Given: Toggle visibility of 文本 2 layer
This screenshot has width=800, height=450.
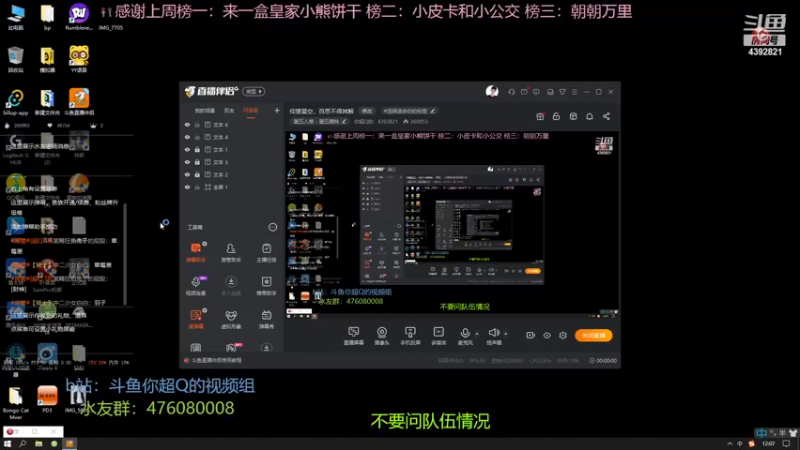Looking at the screenshot, I should pos(187,174).
